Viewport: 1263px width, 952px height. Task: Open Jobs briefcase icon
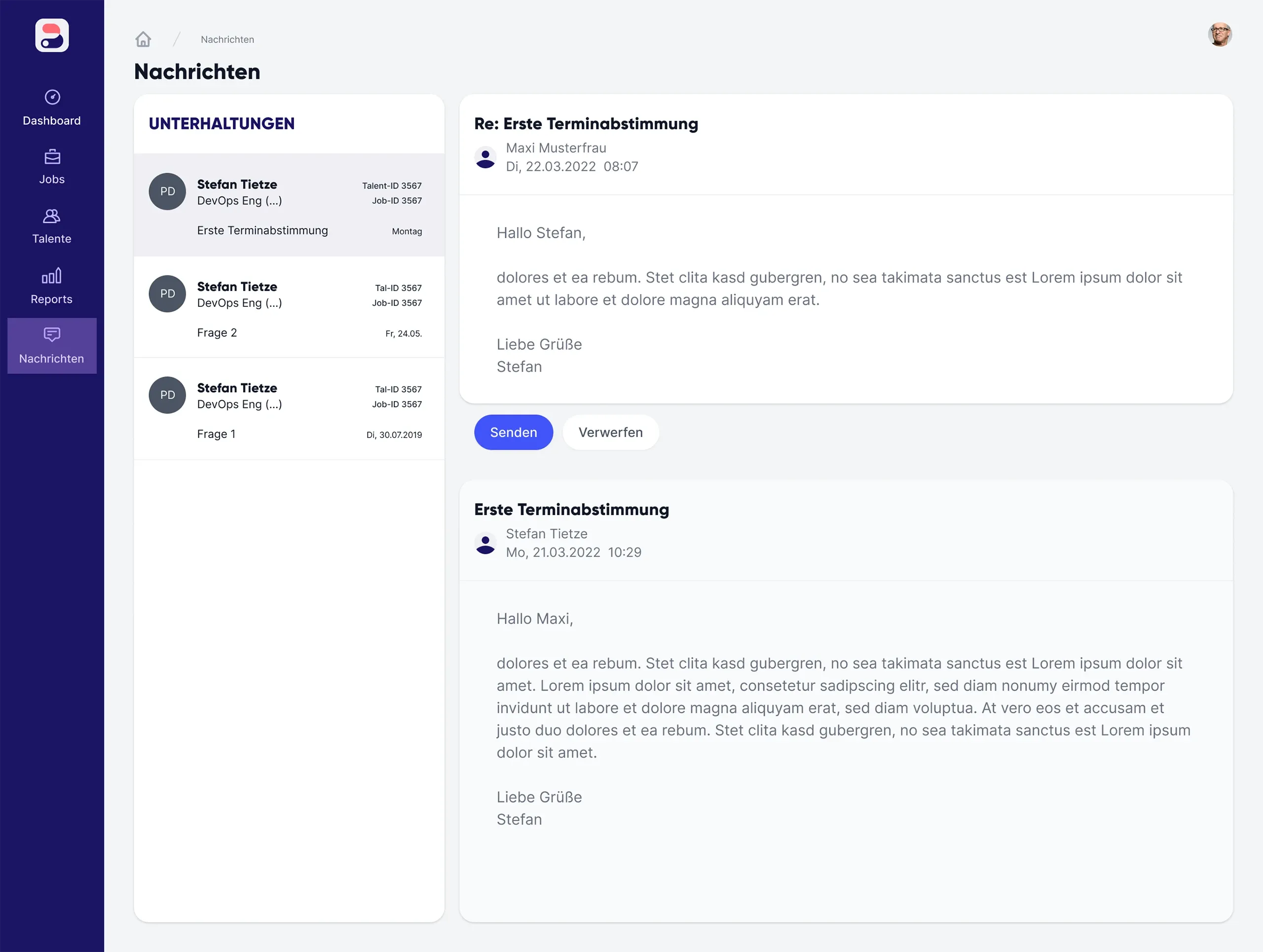click(52, 156)
